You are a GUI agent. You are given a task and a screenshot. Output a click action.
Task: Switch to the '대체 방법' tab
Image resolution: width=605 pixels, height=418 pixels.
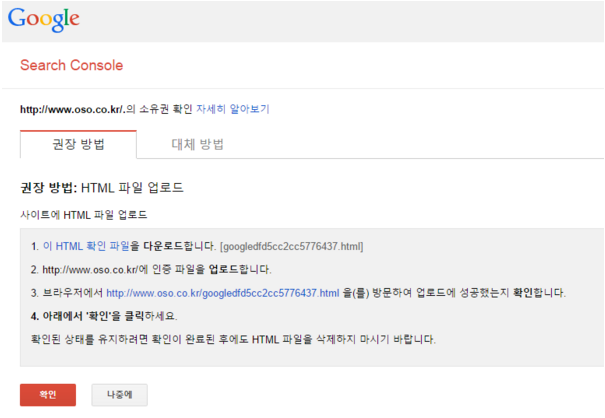pos(198,144)
